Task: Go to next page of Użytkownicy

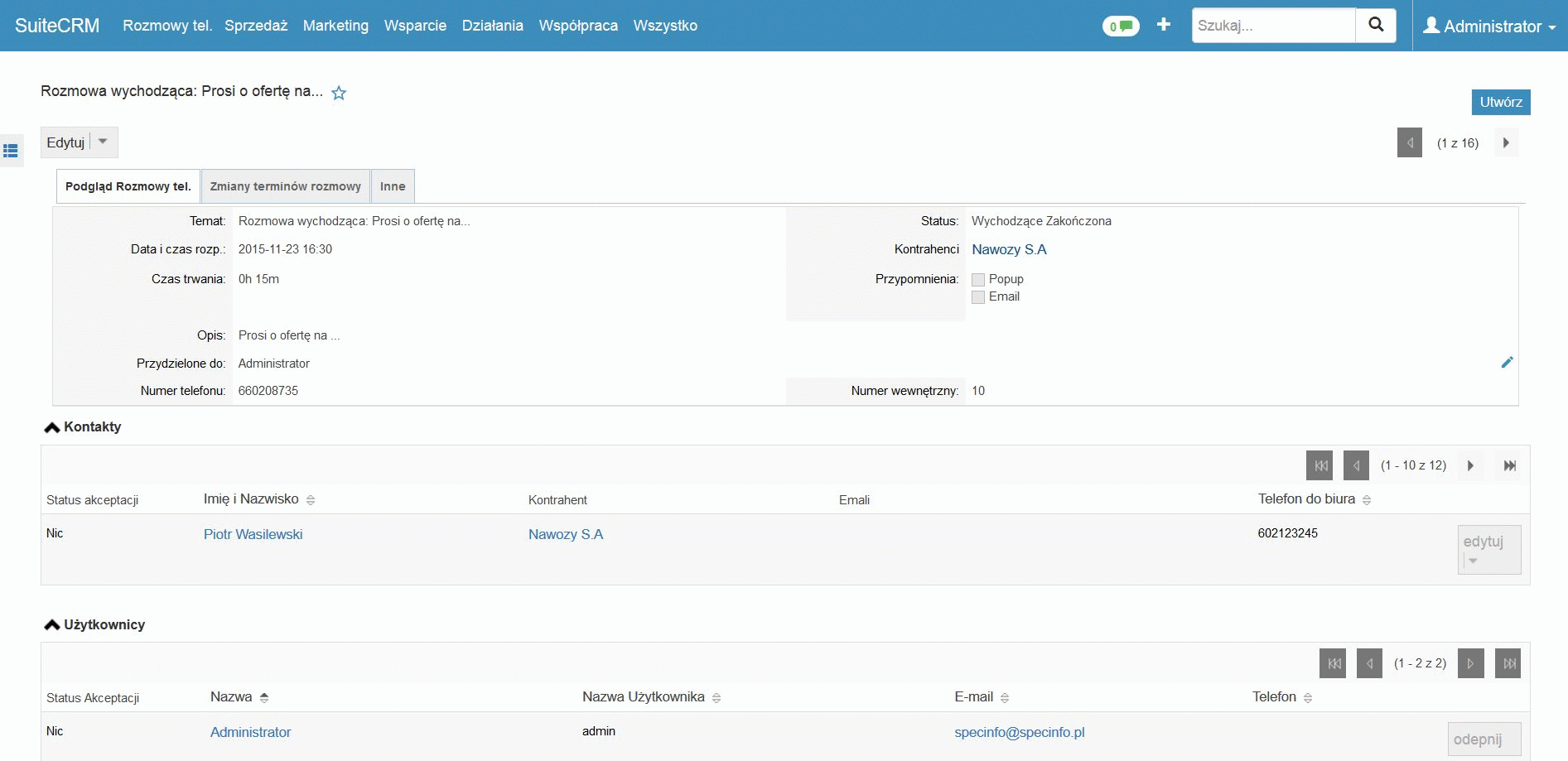Action: click(1471, 663)
